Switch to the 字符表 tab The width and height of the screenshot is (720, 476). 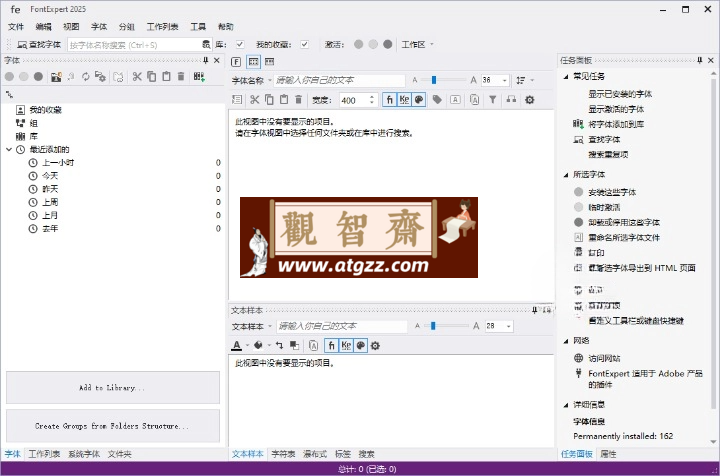(283, 454)
